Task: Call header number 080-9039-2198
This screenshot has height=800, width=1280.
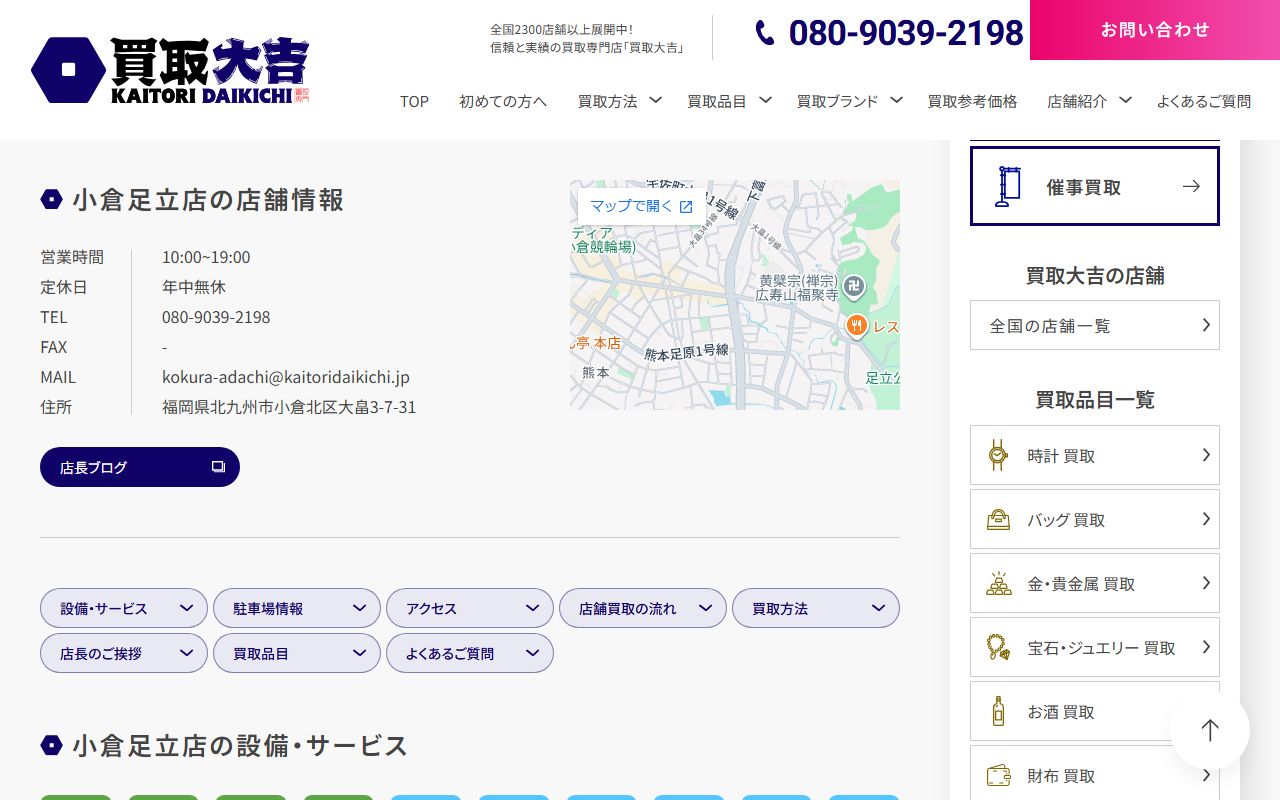Action: [x=905, y=33]
